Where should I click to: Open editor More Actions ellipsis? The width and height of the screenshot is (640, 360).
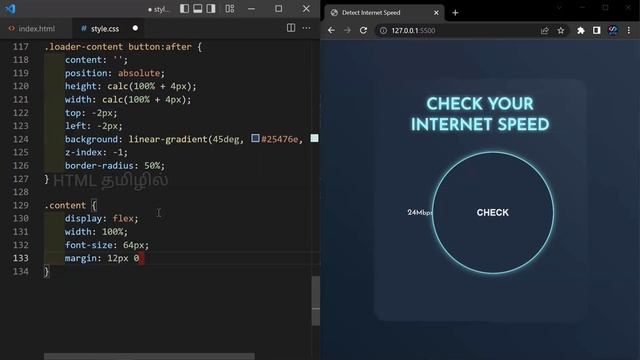(307, 28)
